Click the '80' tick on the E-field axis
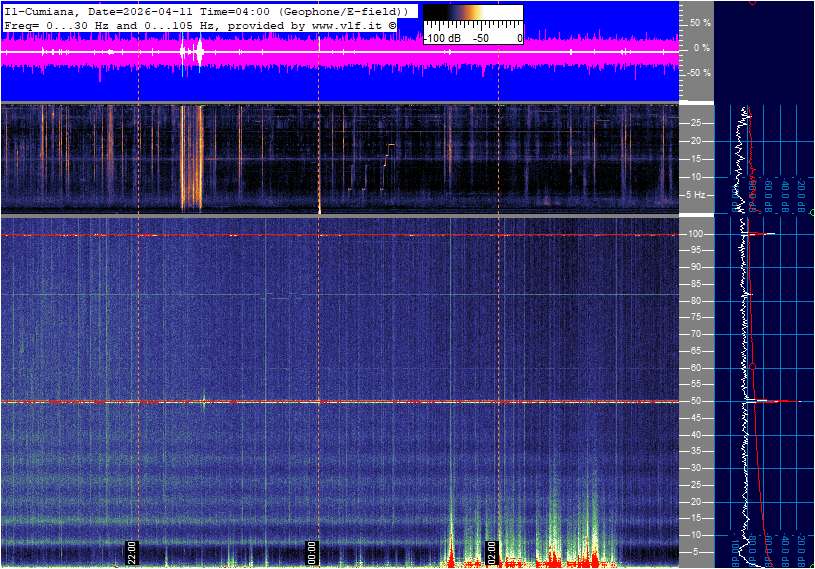The width and height of the screenshot is (815, 569). point(695,301)
